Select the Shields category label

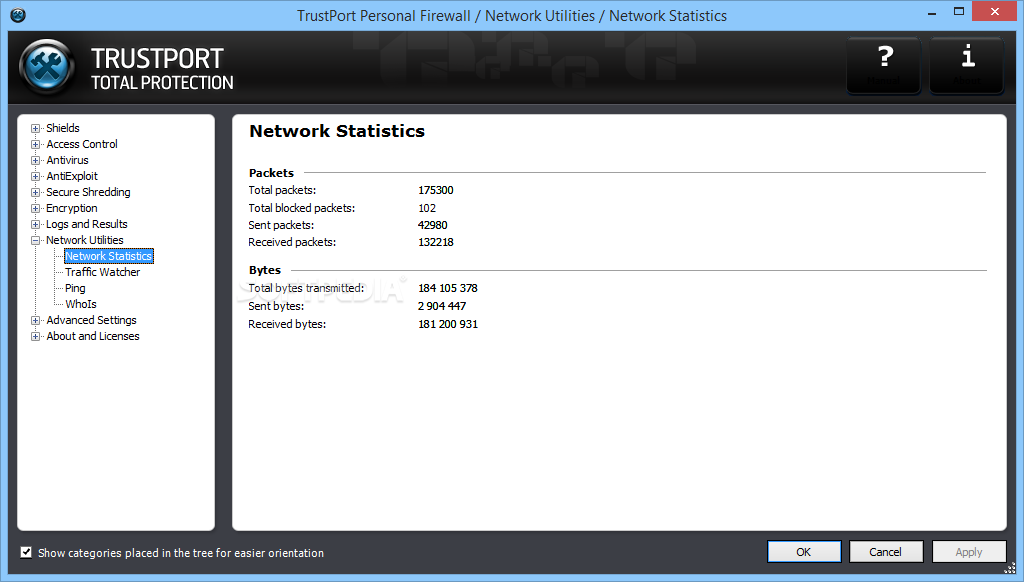[x=63, y=128]
